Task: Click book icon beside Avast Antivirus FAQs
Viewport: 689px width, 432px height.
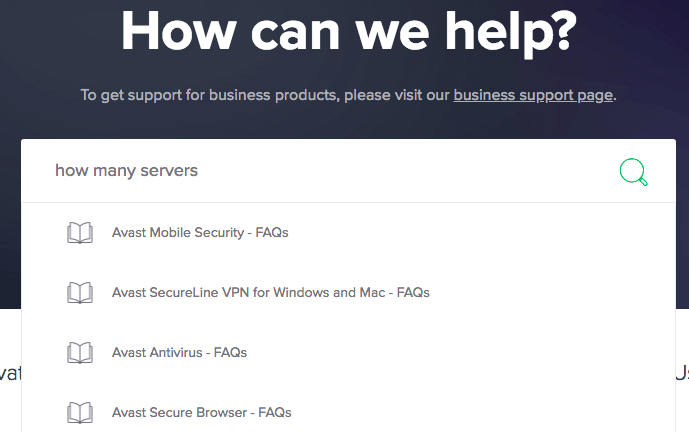Action: [x=80, y=353]
